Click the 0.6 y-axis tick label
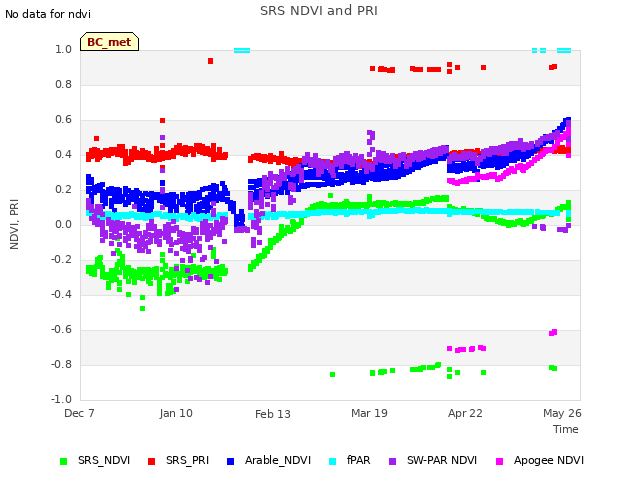Viewport: 640px width, 480px height. coord(63,120)
